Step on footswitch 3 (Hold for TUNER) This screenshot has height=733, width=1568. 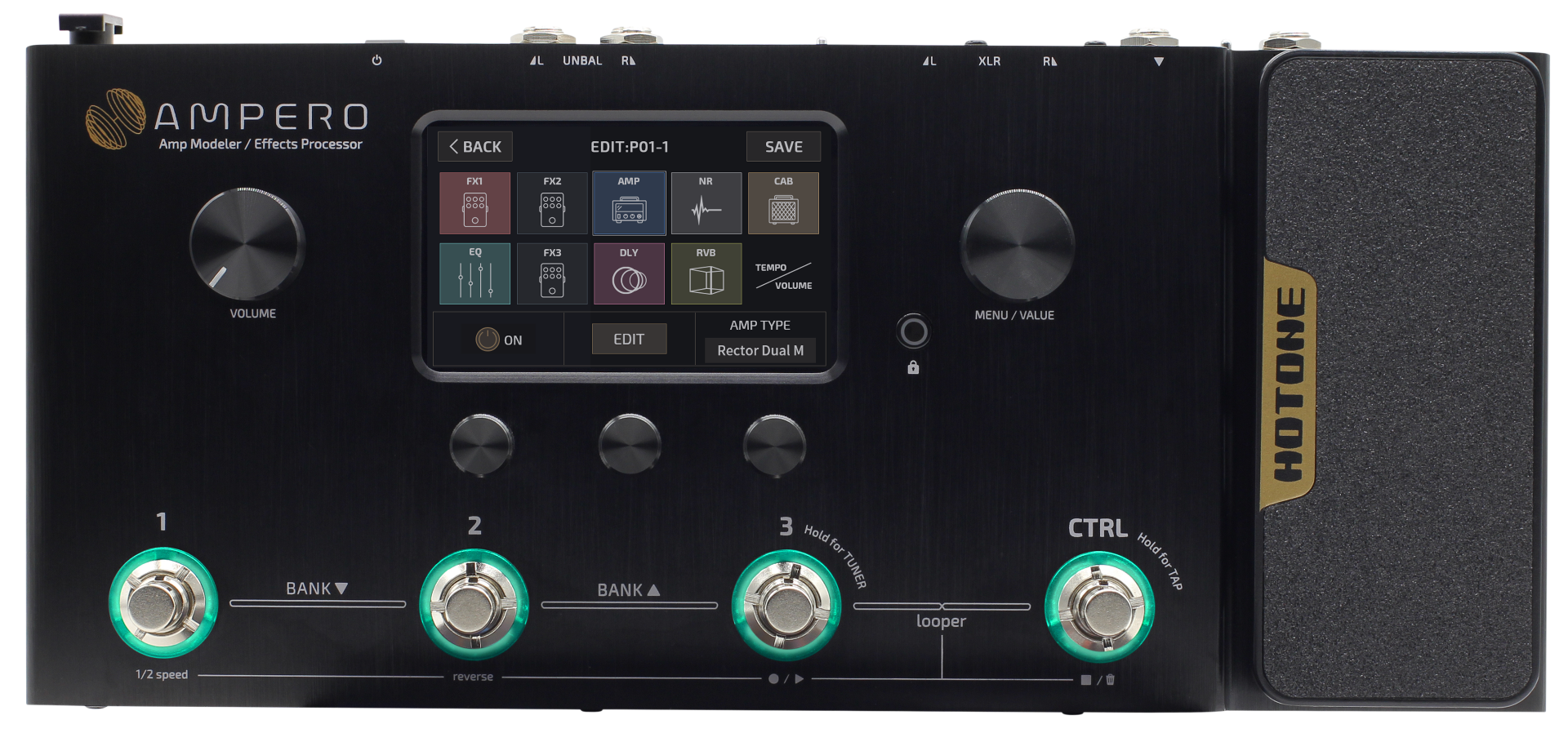pos(786,606)
